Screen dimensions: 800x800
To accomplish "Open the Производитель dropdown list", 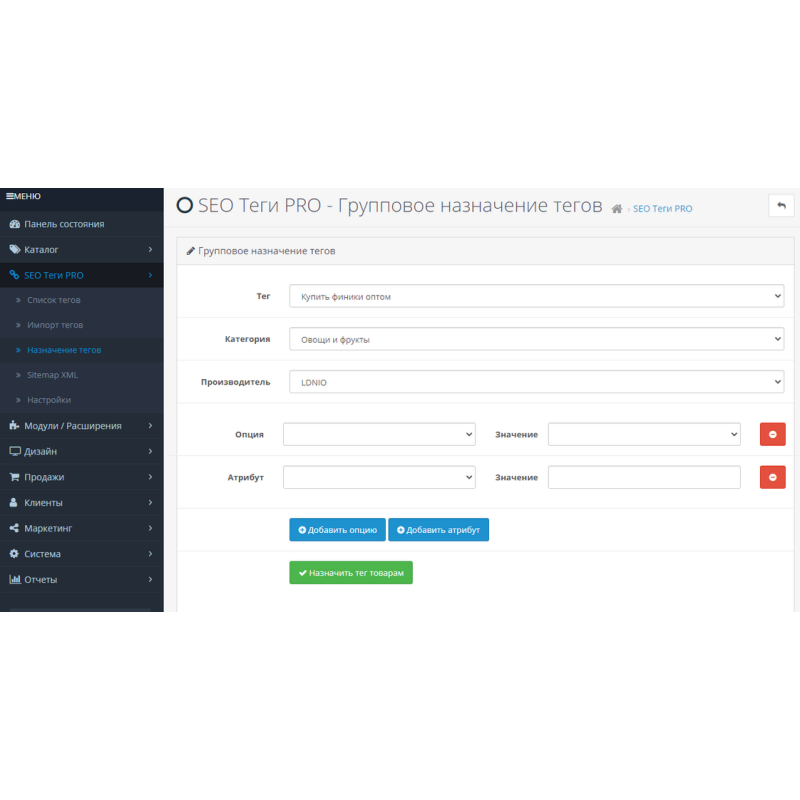I will pos(536,382).
